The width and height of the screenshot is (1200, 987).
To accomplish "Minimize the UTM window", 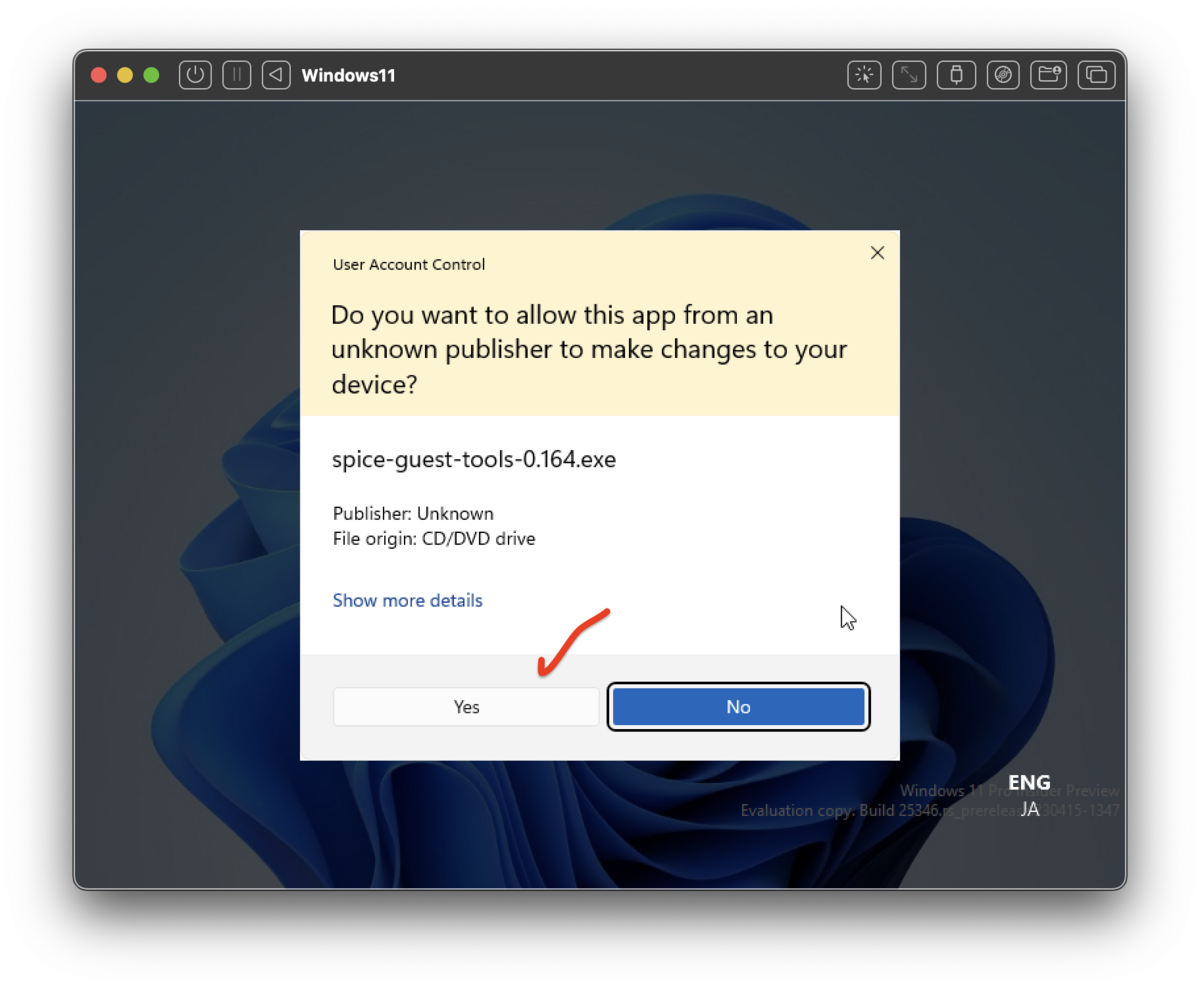I will 124,74.
